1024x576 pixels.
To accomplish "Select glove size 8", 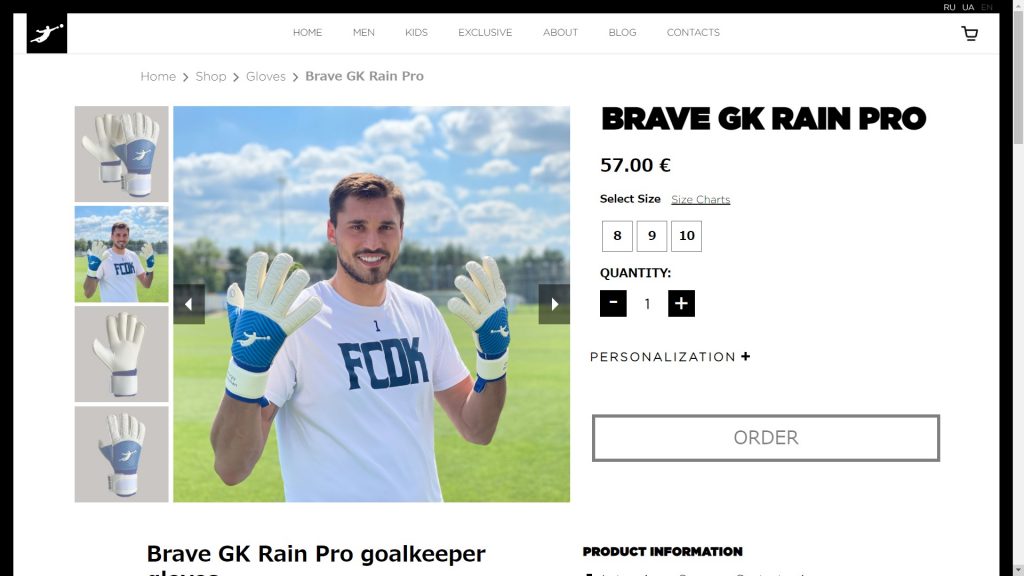I will click(617, 236).
